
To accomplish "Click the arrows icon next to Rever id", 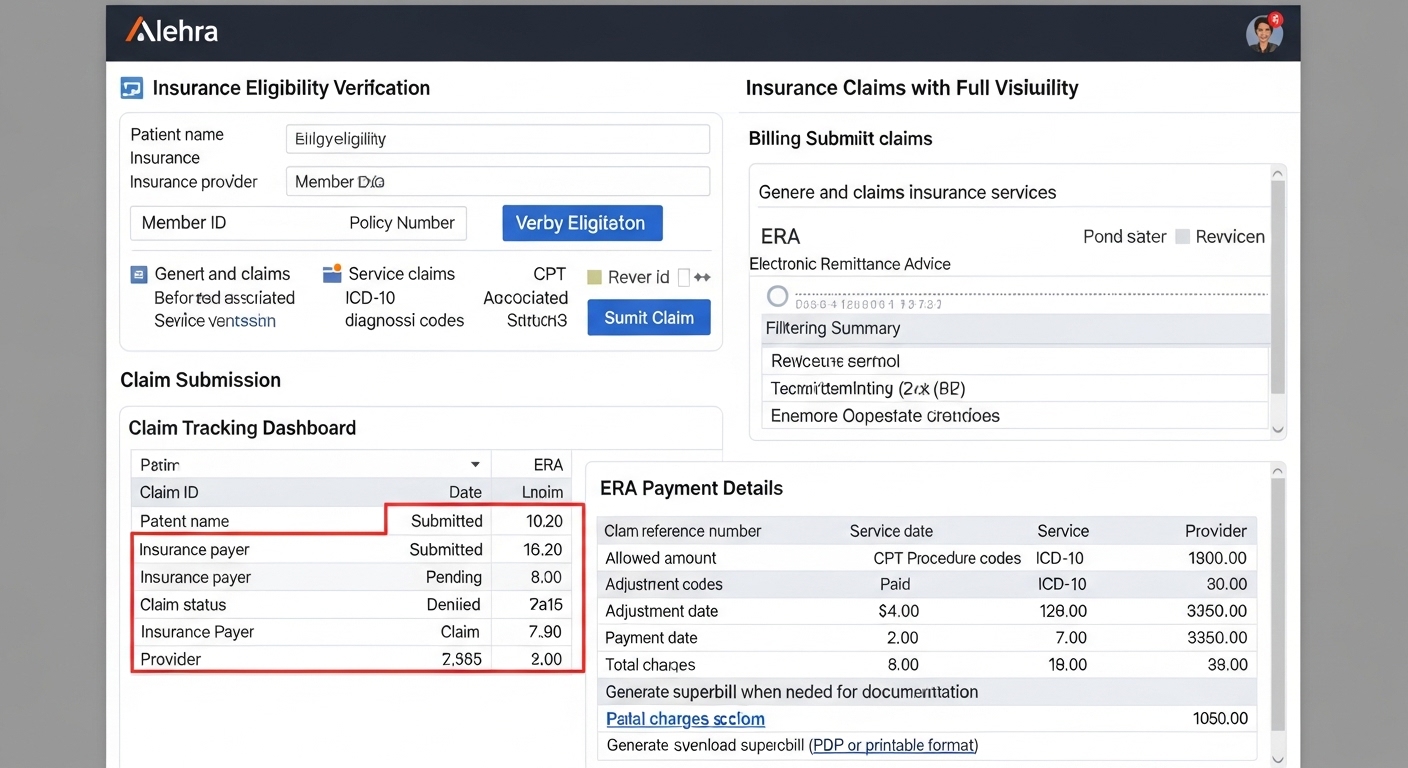I will click(701, 277).
